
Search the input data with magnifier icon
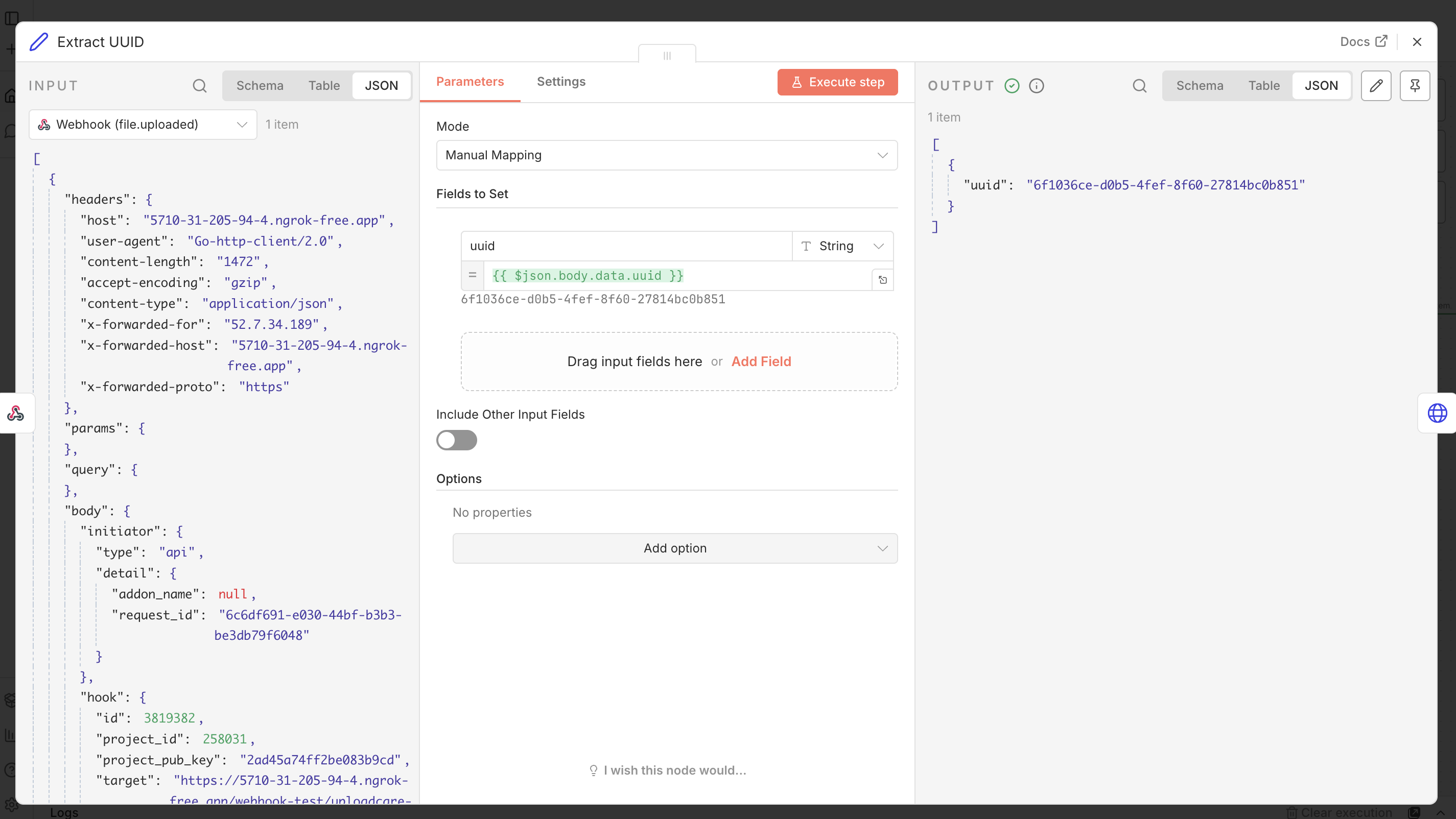[x=200, y=86]
